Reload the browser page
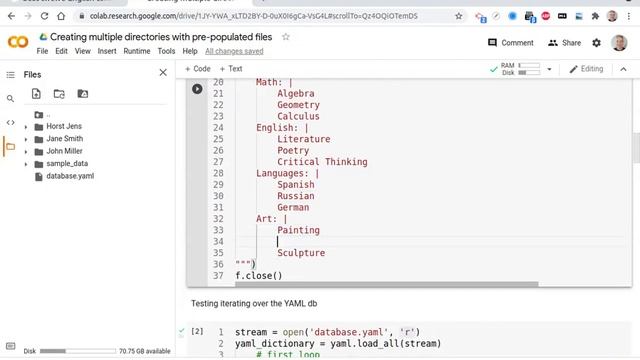The height and width of the screenshot is (360, 640). tap(44, 16)
